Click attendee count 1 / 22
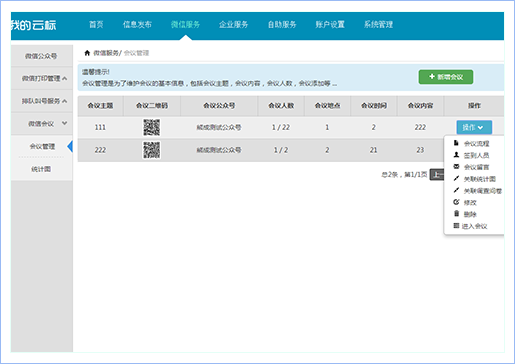The width and height of the screenshot is (515, 364). (281, 127)
